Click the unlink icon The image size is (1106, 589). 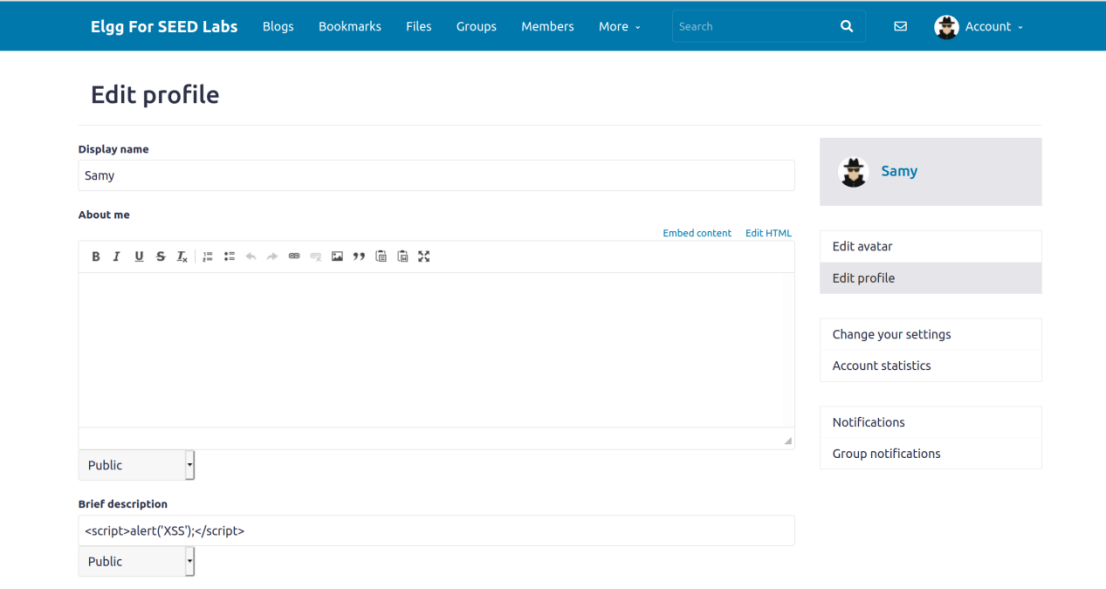point(316,257)
